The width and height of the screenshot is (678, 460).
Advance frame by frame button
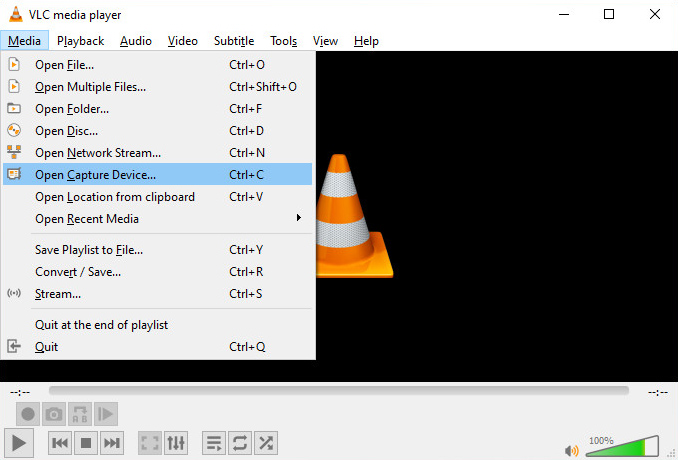(106, 414)
